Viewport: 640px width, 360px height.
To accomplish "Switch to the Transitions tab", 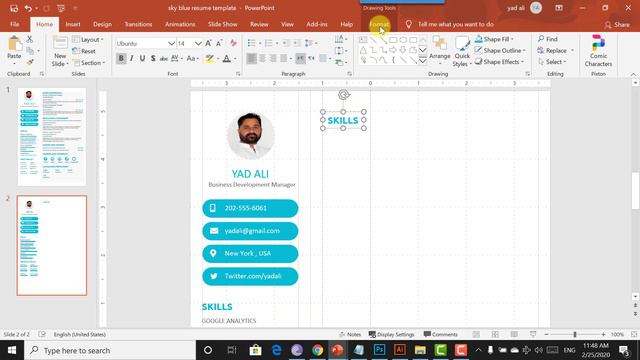I will (x=138, y=24).
